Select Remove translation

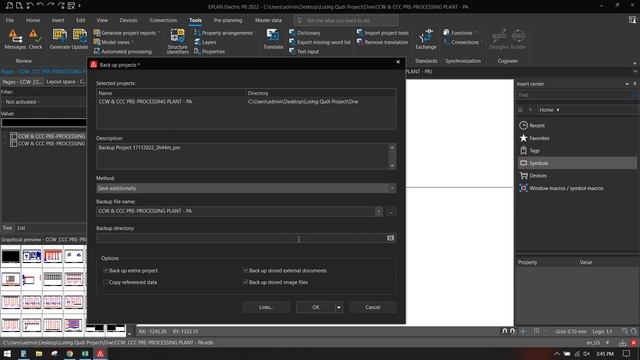[382, 42]
